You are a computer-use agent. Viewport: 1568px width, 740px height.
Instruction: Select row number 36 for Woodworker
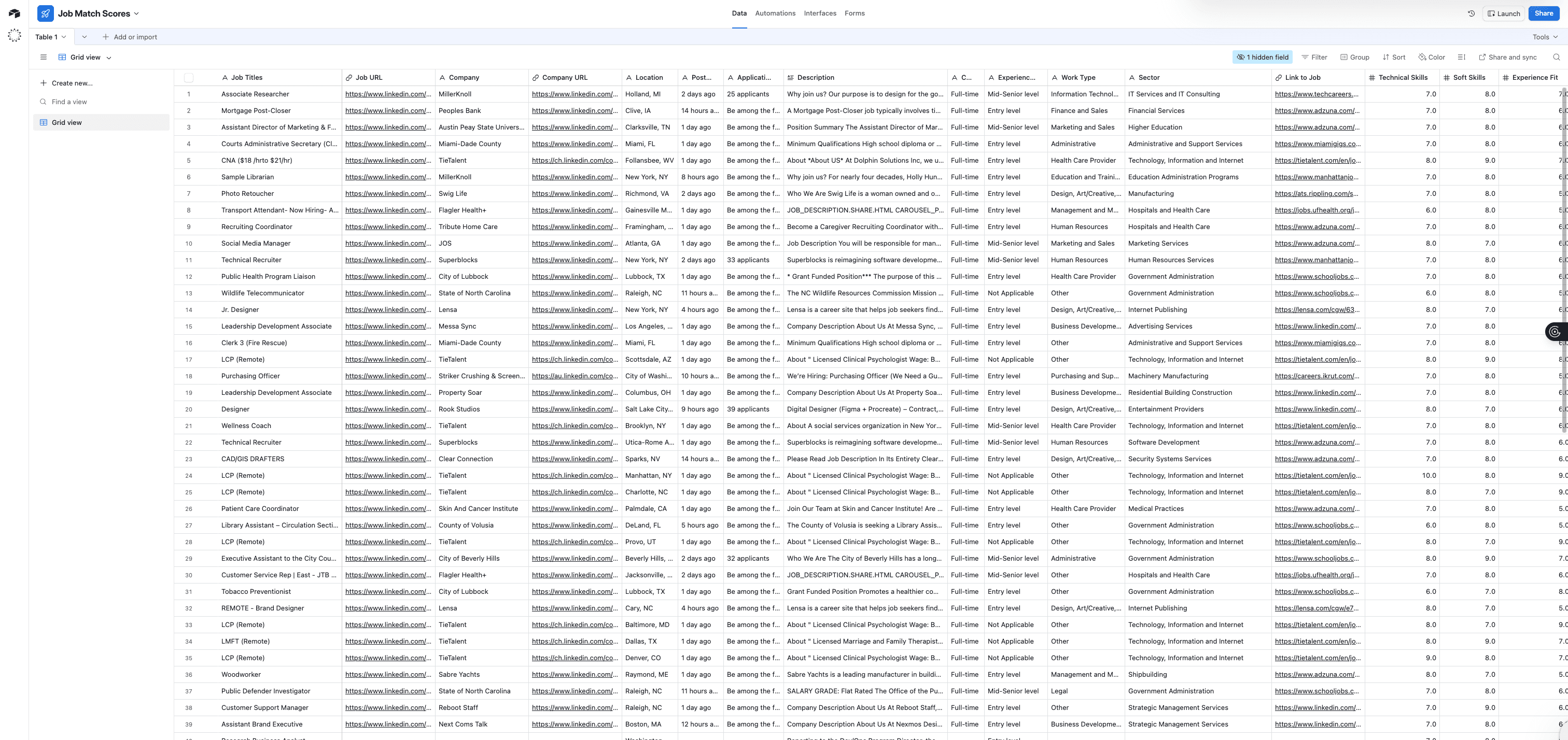[189, 675]
